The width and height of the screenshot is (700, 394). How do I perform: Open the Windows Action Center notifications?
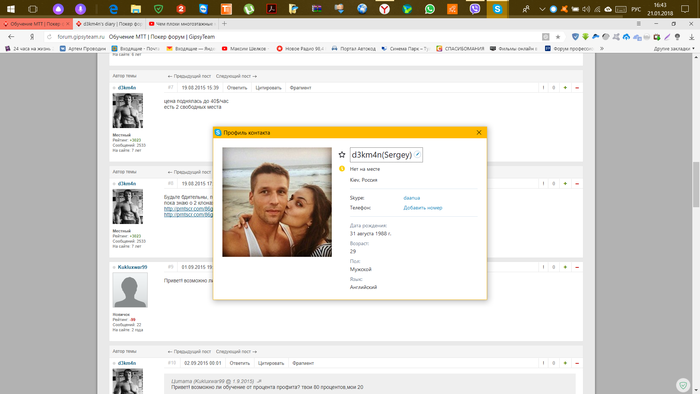click(685, 9)
